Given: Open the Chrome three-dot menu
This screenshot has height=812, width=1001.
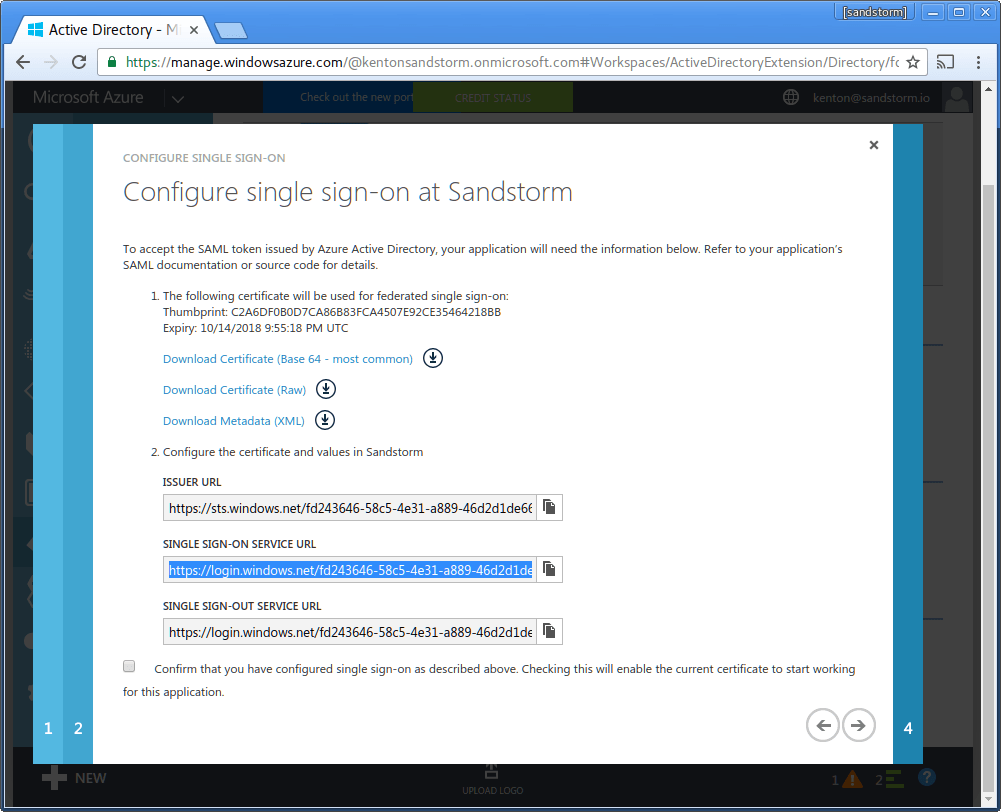Looking at the screenshot, I should pos(978,62).
